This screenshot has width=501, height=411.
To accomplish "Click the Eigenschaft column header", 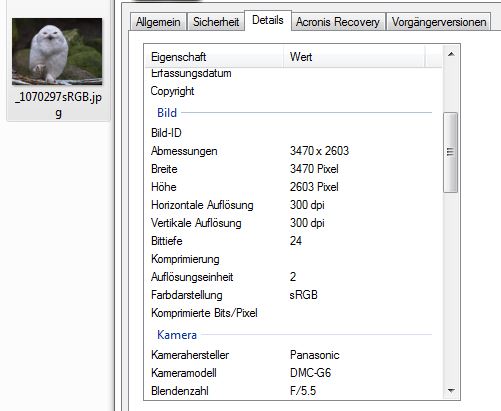I will [x=214, y=57].
